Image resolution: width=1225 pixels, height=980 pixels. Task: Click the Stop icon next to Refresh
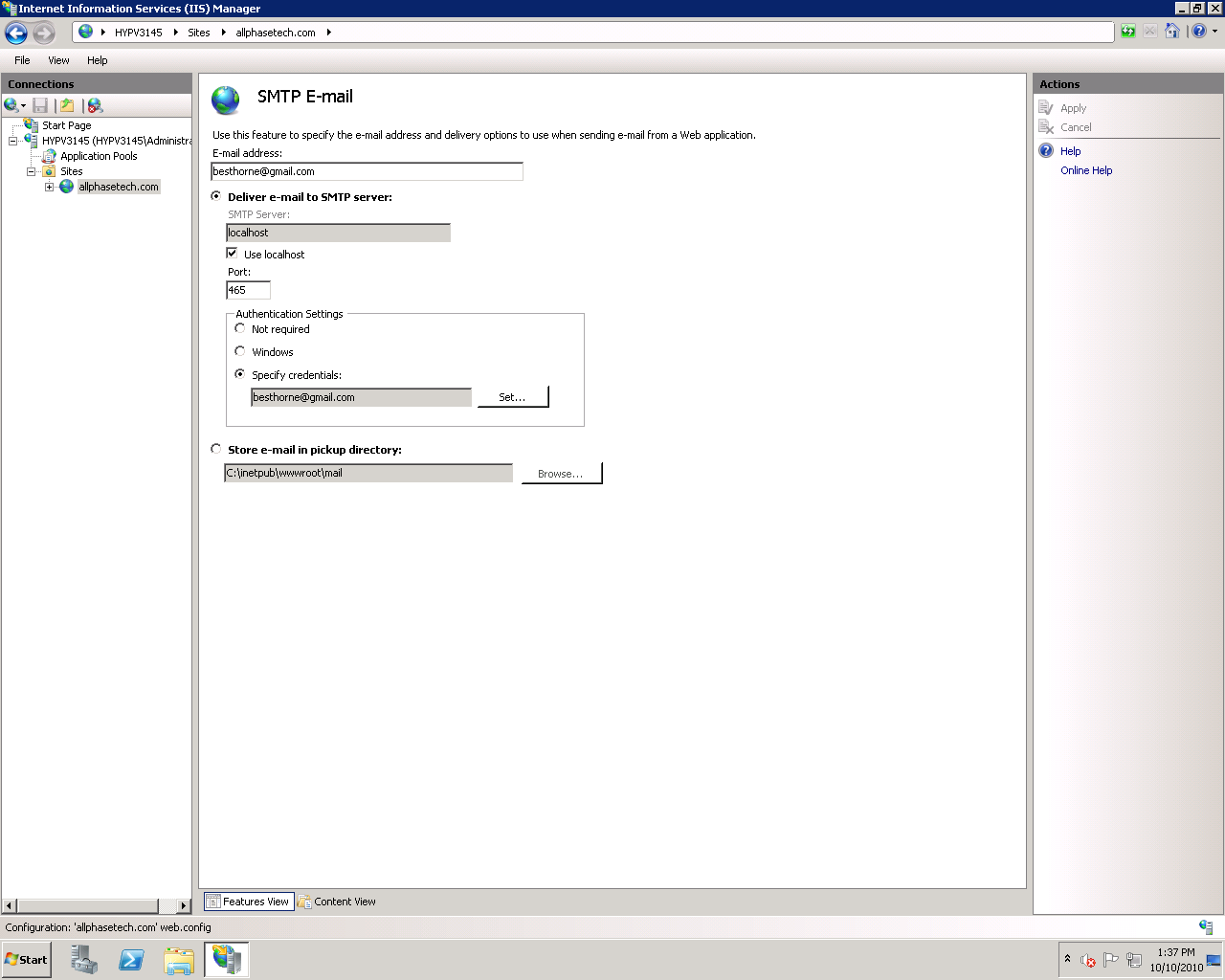[1150, 32]
